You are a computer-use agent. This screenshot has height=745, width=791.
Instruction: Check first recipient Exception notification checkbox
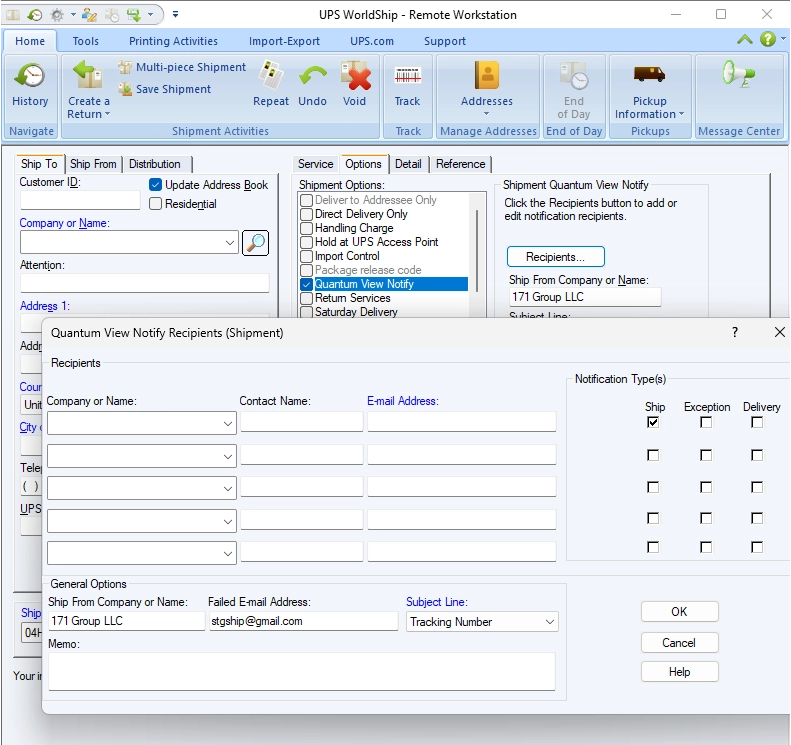706,422
